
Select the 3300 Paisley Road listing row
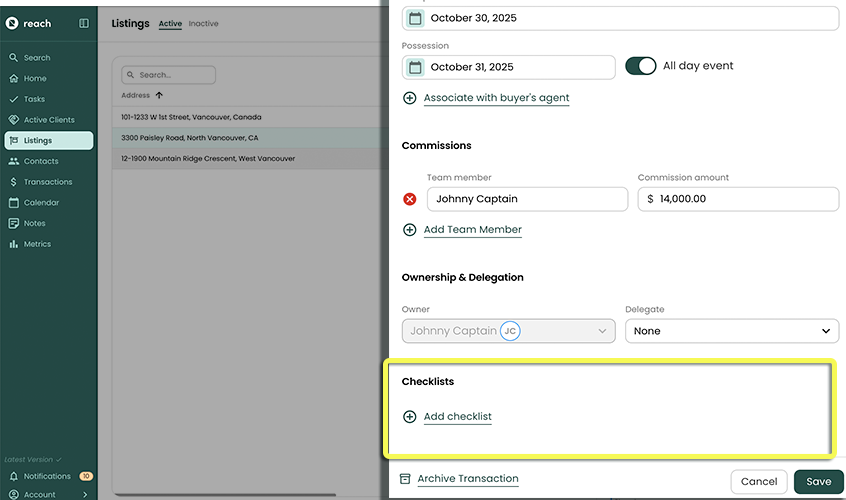[x=190, y=138]
